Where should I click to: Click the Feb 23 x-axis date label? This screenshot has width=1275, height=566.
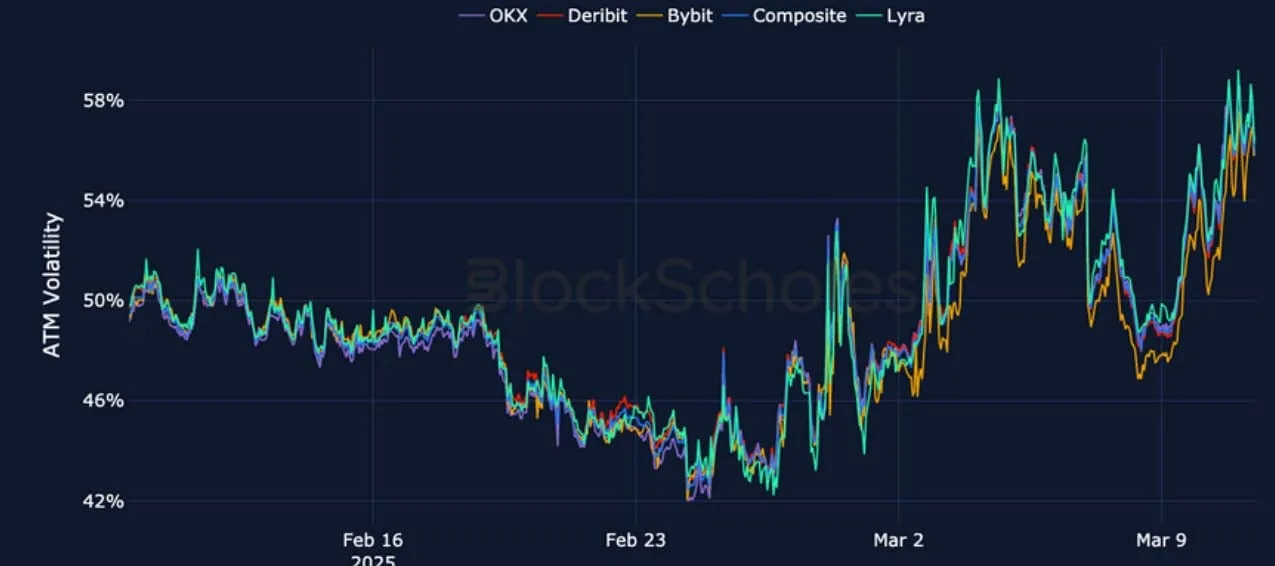(635, 540)
